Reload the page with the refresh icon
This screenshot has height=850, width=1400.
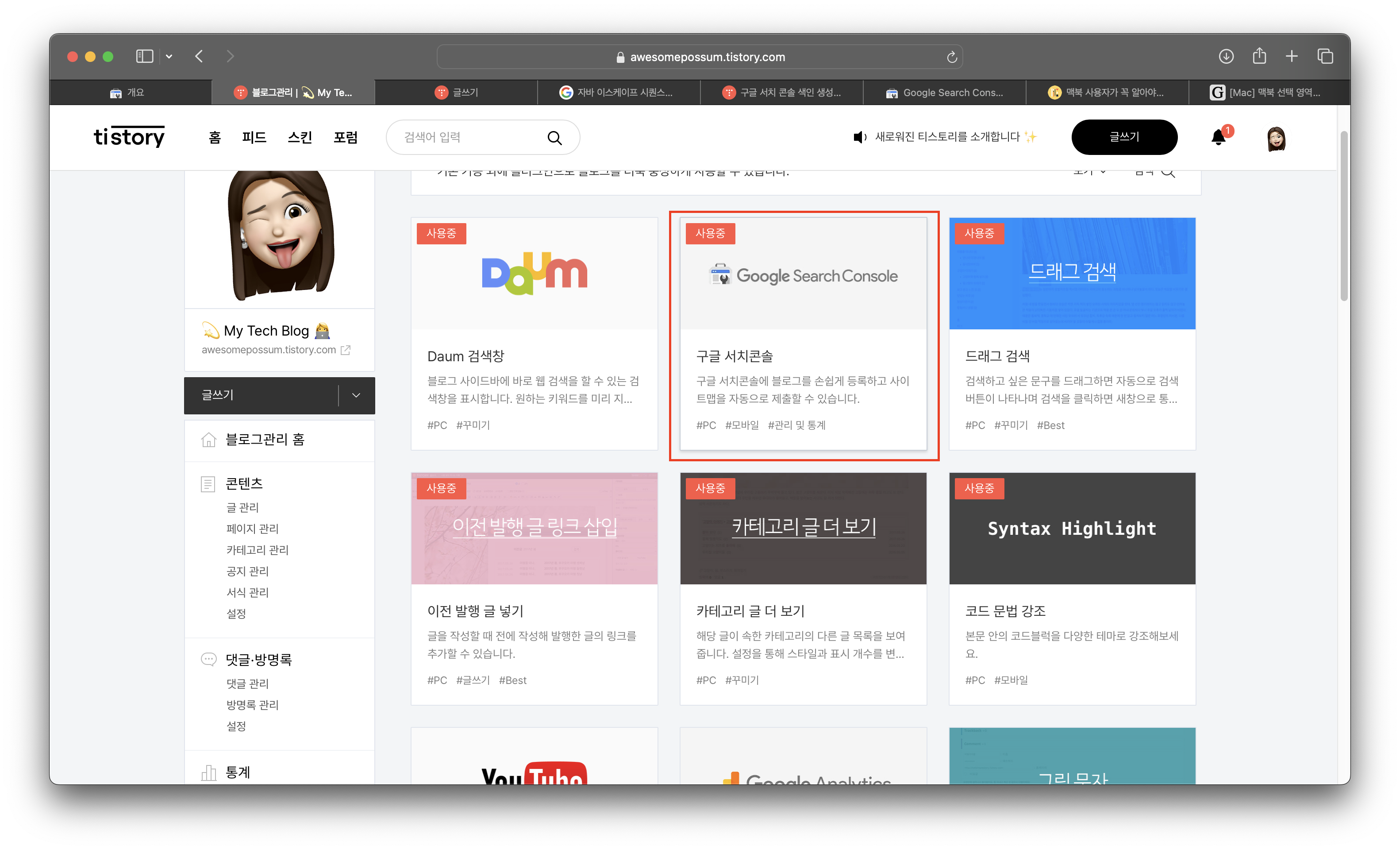952,57
